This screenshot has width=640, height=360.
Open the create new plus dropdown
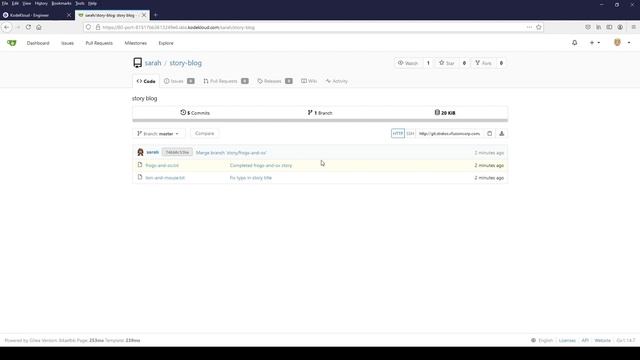(x=595, y=43)
